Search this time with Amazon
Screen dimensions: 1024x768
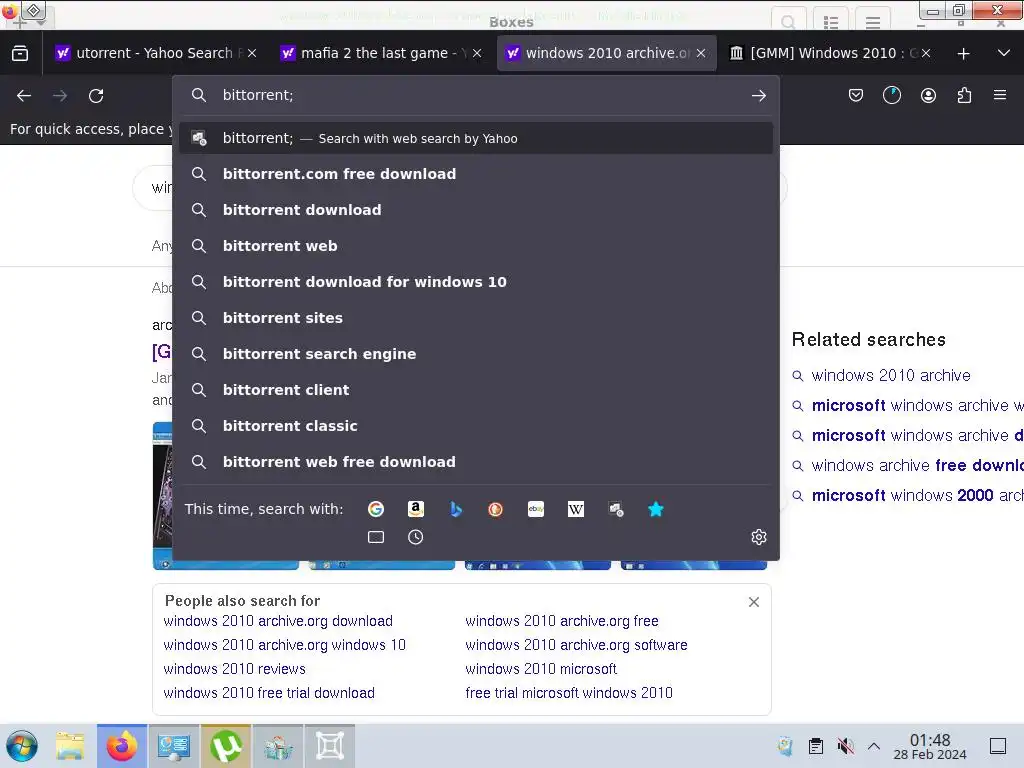click(x=416, y=509)
